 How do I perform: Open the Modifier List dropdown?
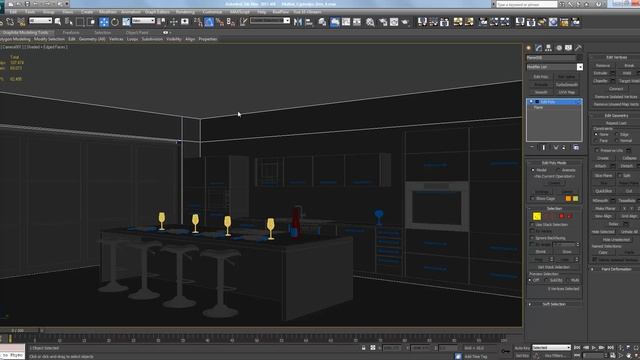[580, 67]
